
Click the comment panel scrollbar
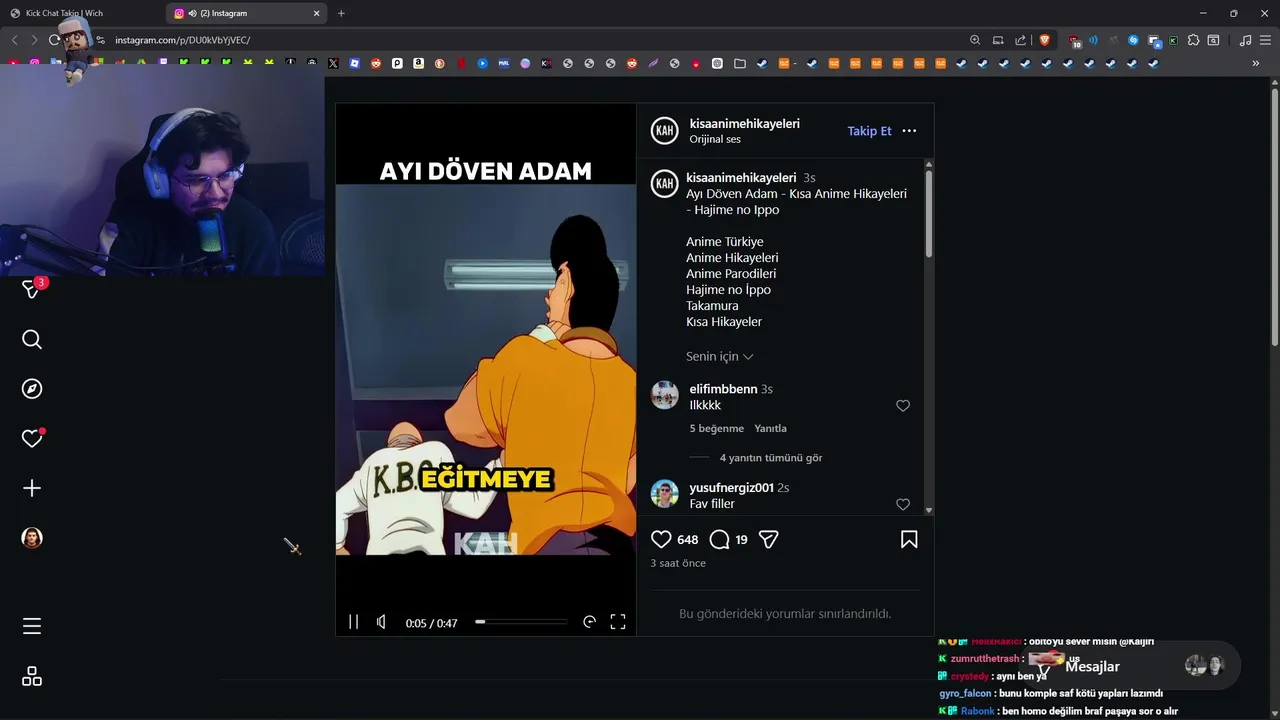pos(929,213)
